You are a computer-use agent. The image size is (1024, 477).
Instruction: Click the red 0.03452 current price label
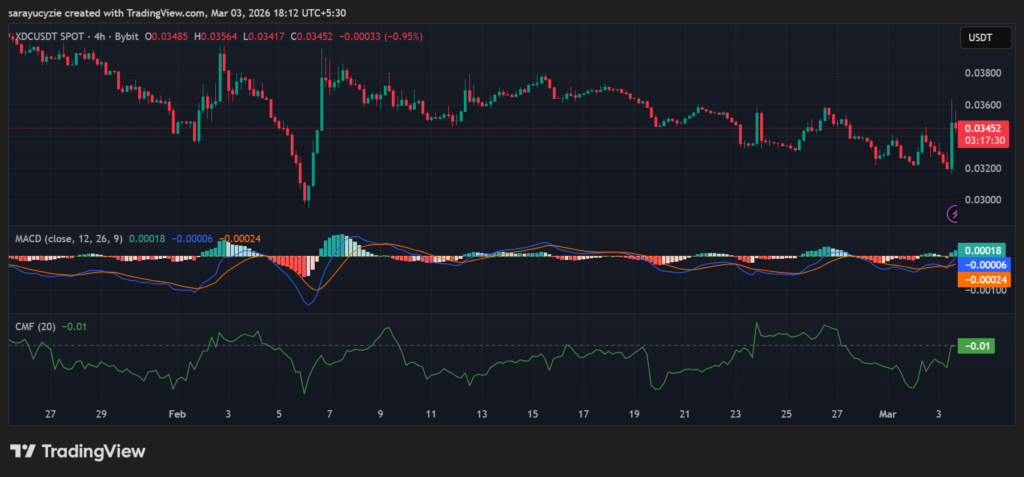coord(980,129)
